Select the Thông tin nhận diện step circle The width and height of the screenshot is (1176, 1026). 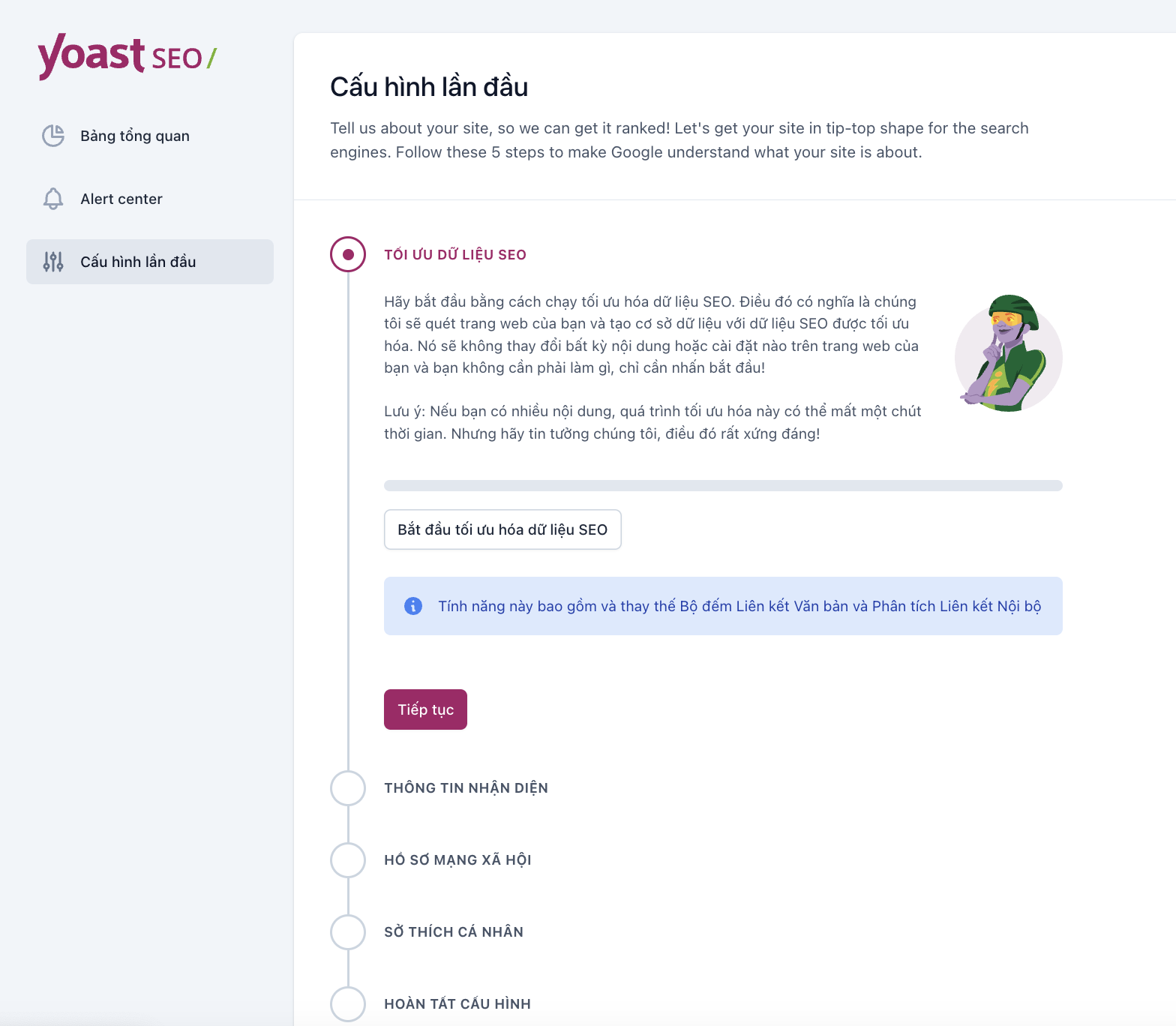(348, 788)
